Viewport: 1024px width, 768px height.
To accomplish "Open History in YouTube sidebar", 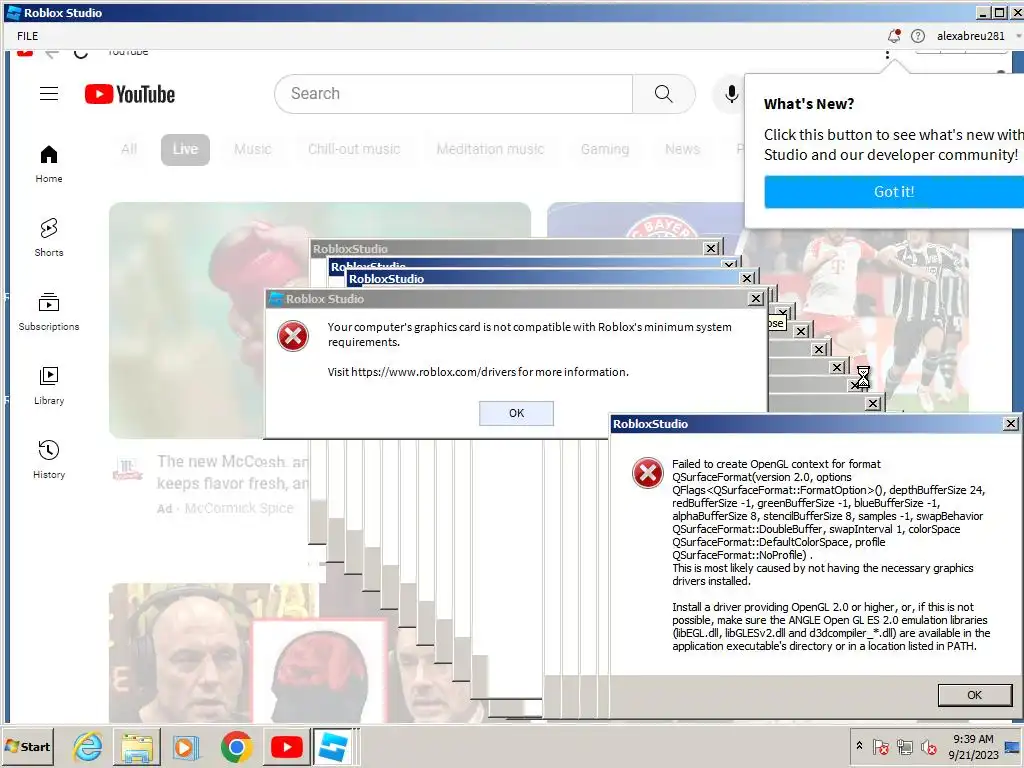I will 49,460.
